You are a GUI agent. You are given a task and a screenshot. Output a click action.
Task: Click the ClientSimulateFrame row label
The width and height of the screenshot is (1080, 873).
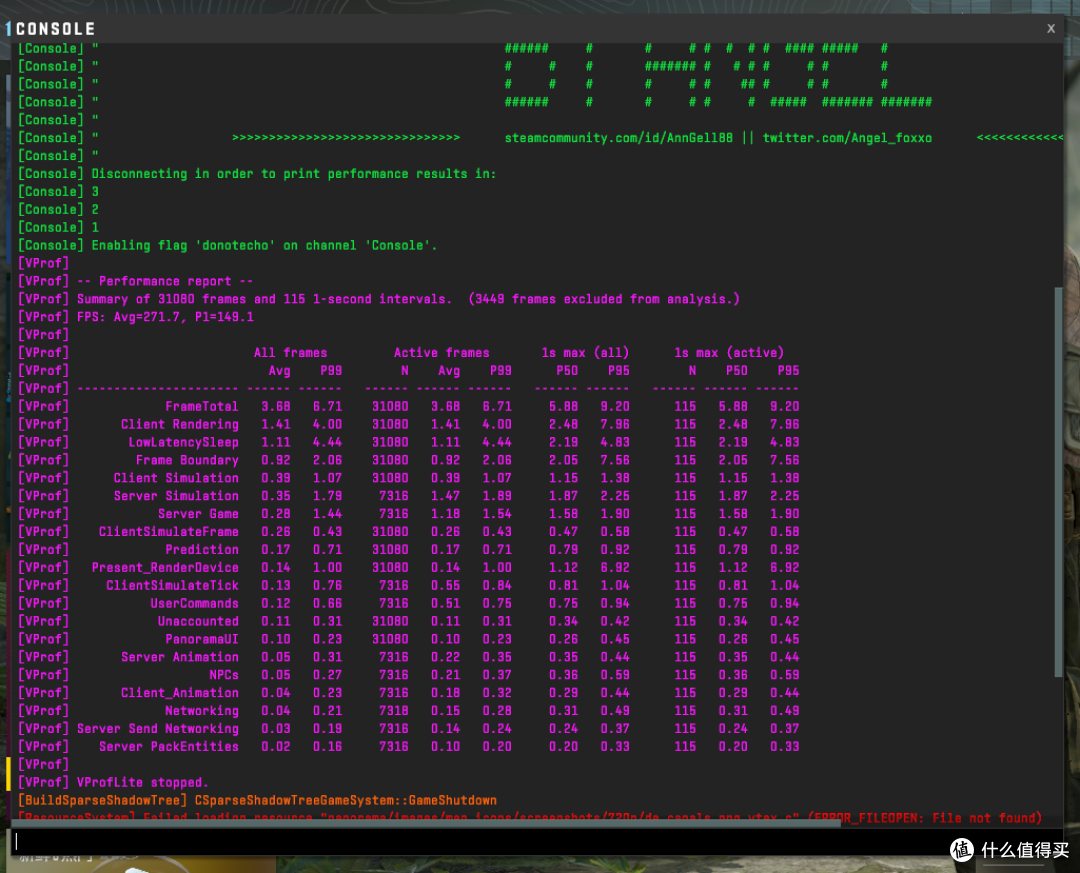pyautogui.click(x=169, y=532)
